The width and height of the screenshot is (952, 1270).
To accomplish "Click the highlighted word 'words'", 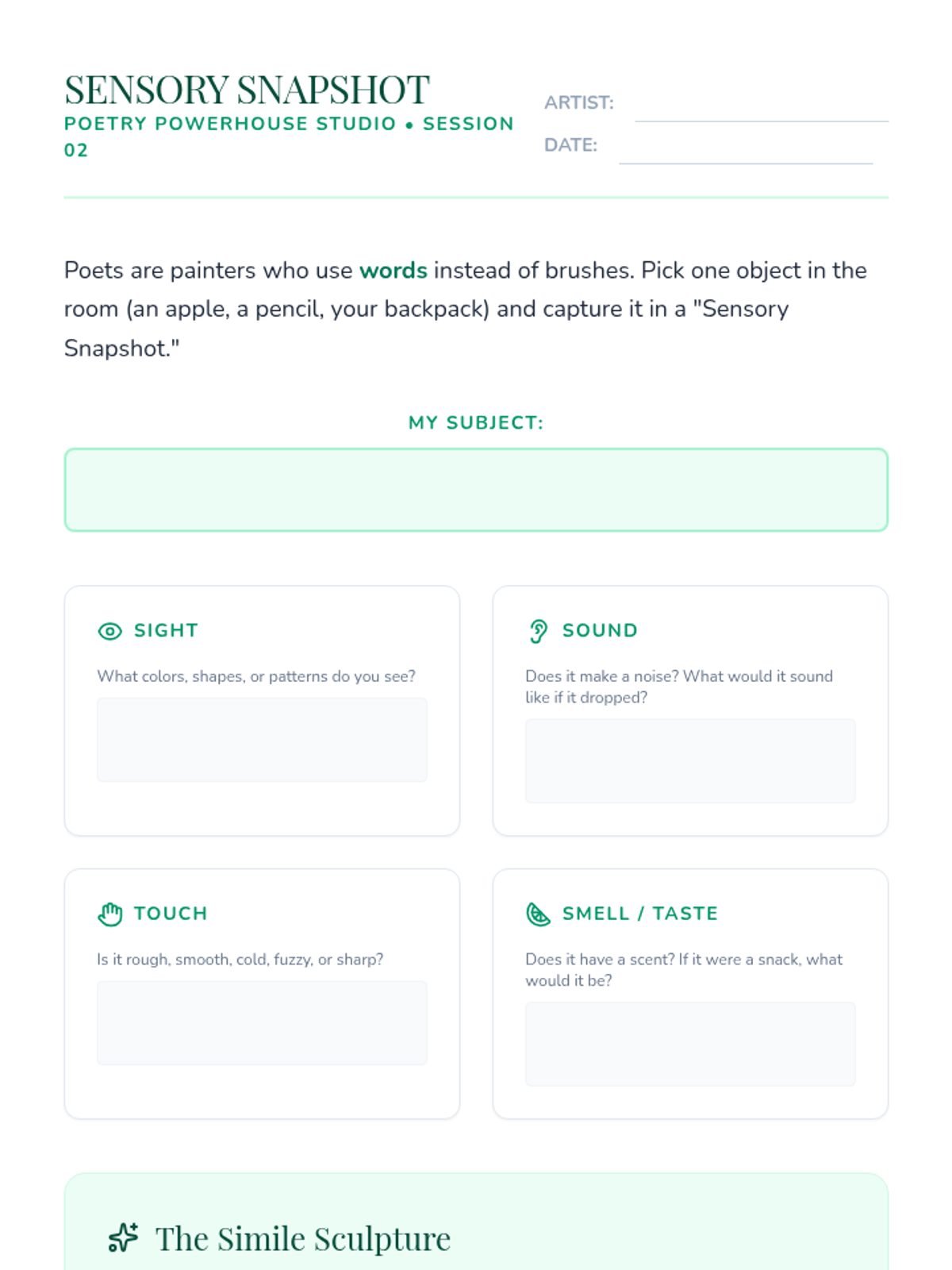I will tap(393, 271).
